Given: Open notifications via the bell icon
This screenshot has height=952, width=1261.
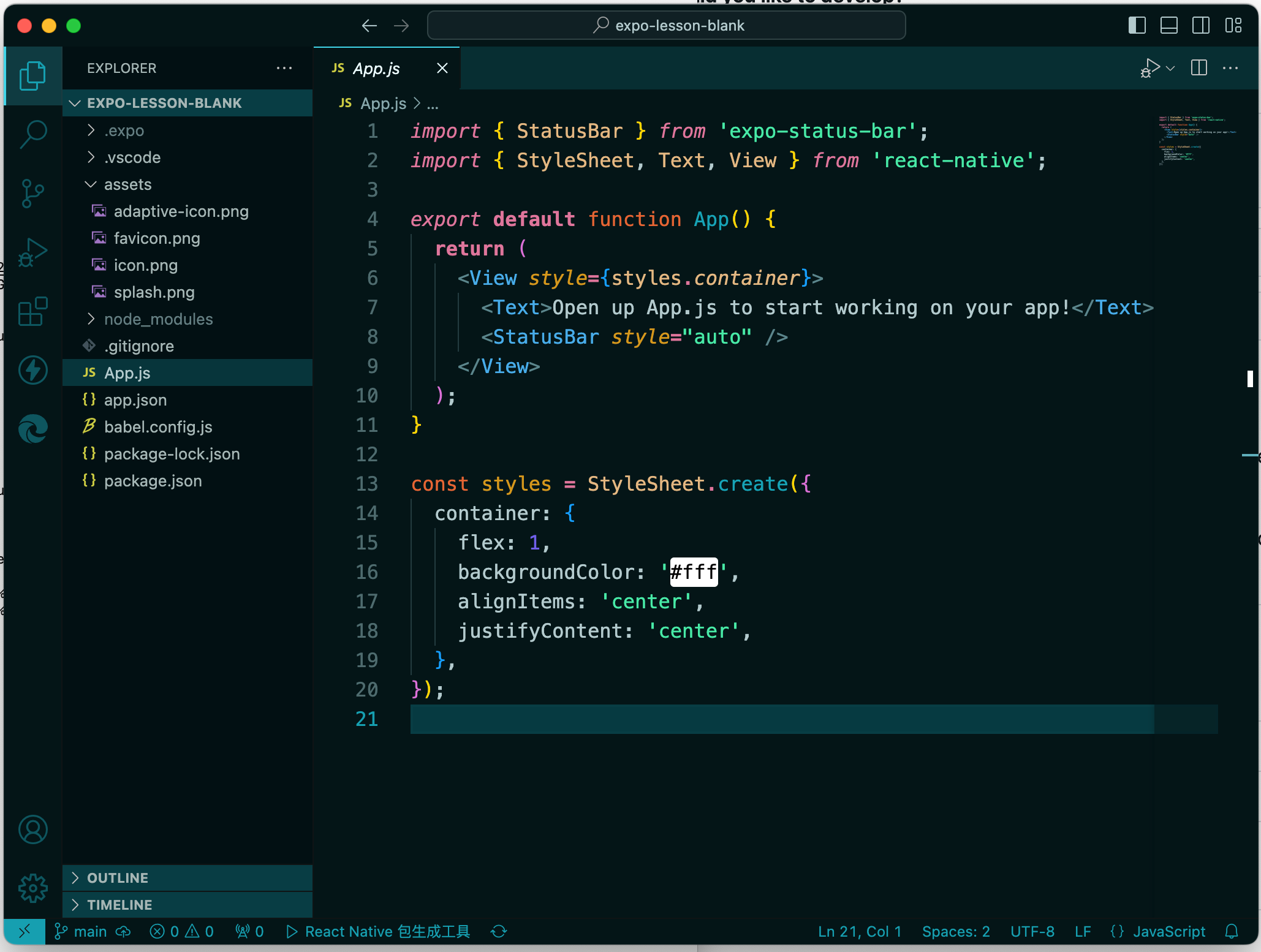Looking at the screenshot, I should click(1232, 931).
